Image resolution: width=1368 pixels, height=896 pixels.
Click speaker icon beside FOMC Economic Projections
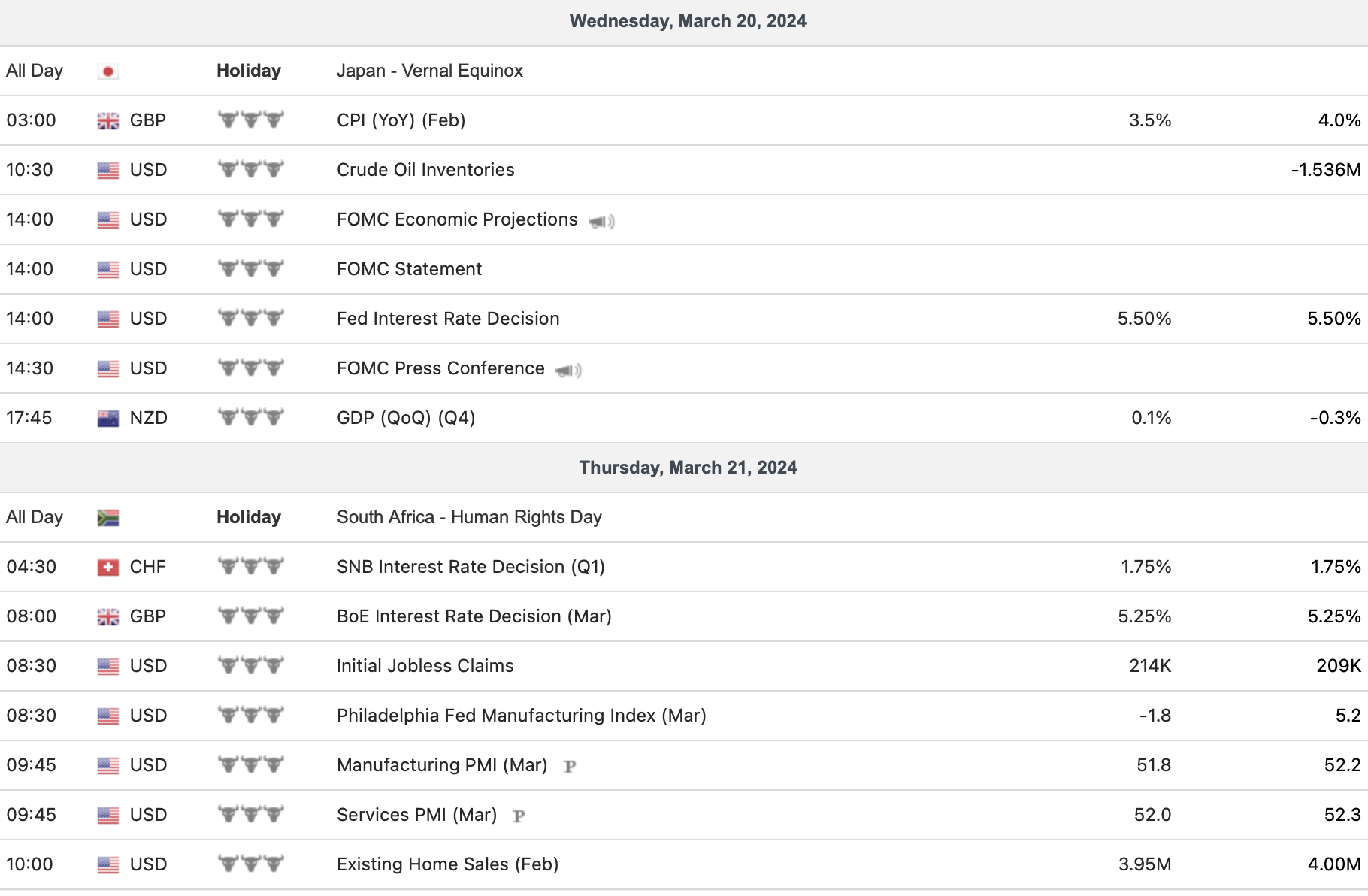[601, 221]
